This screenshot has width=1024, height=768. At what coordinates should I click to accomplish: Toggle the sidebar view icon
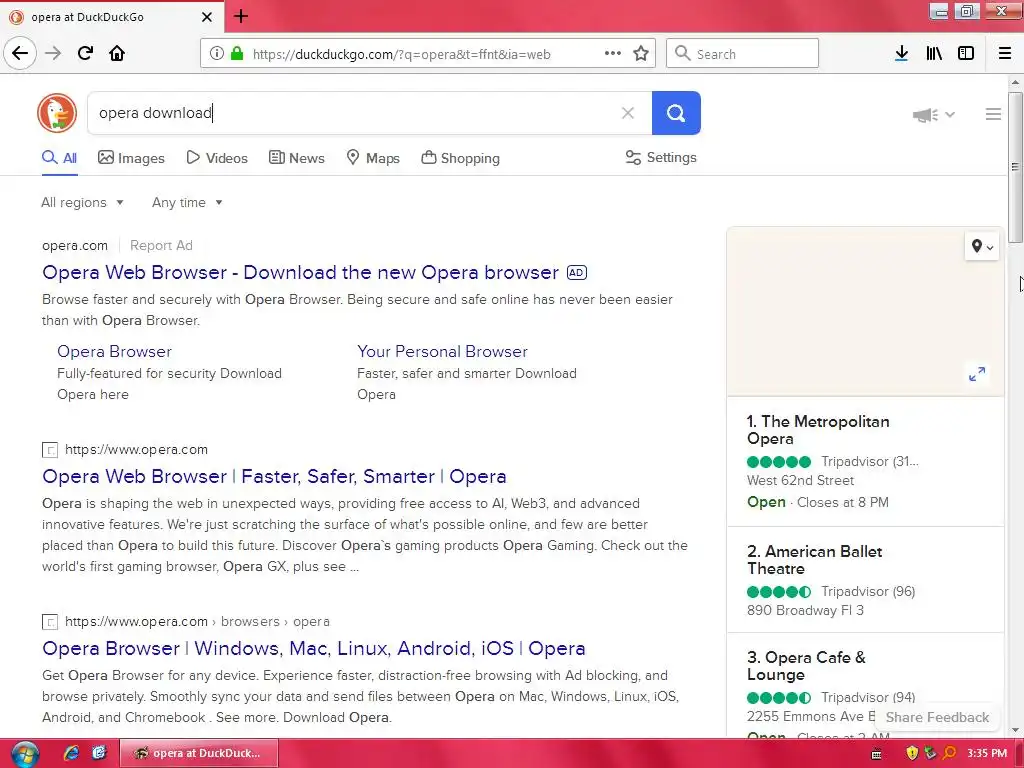[966, 54]
